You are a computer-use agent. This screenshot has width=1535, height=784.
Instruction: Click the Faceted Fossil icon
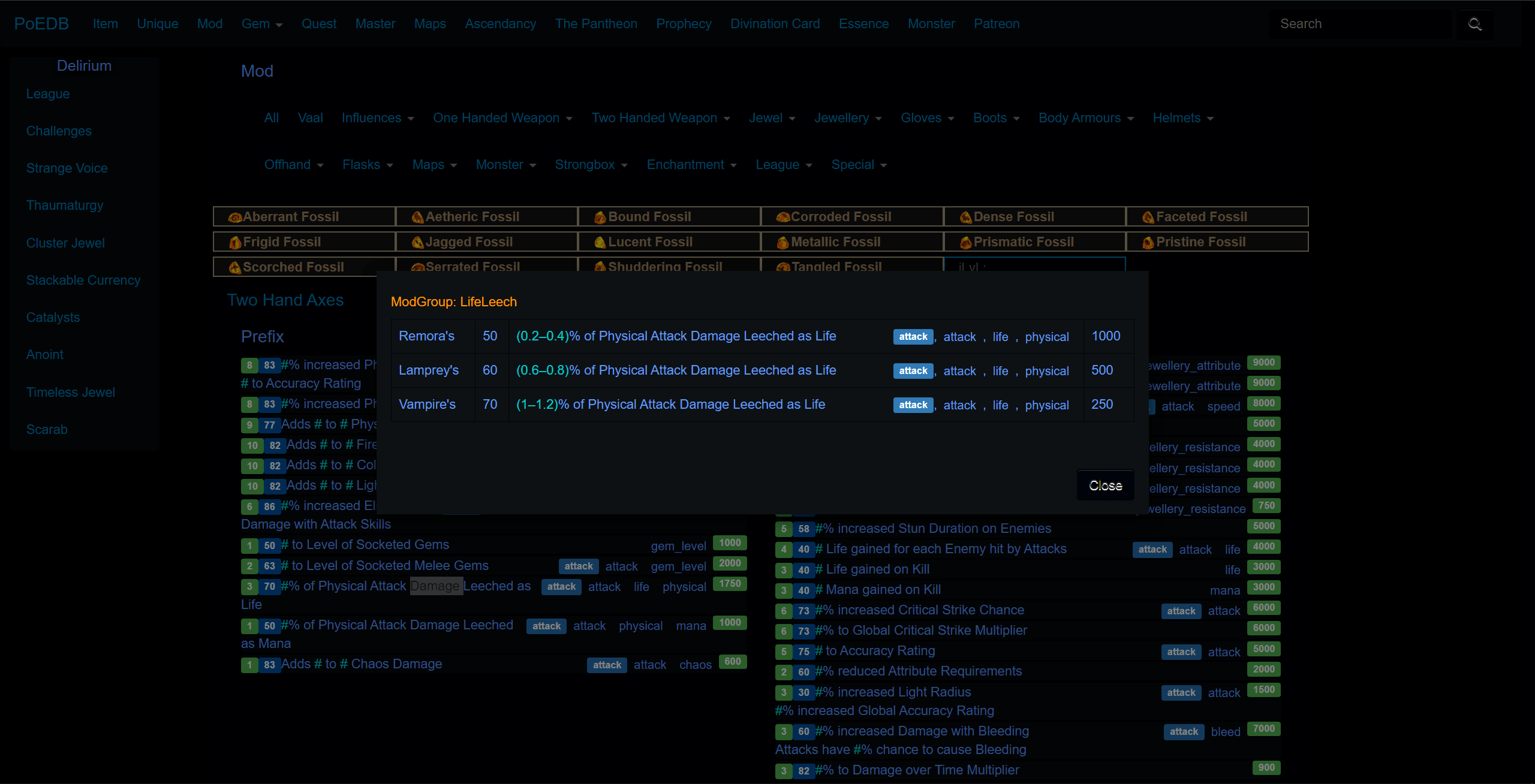click(1148, 217)
